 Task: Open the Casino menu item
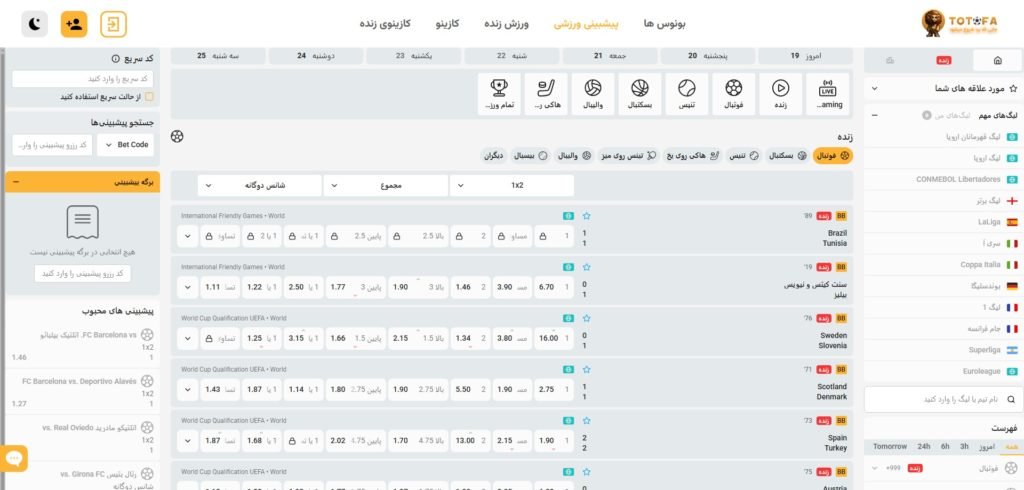click(448, 23)
